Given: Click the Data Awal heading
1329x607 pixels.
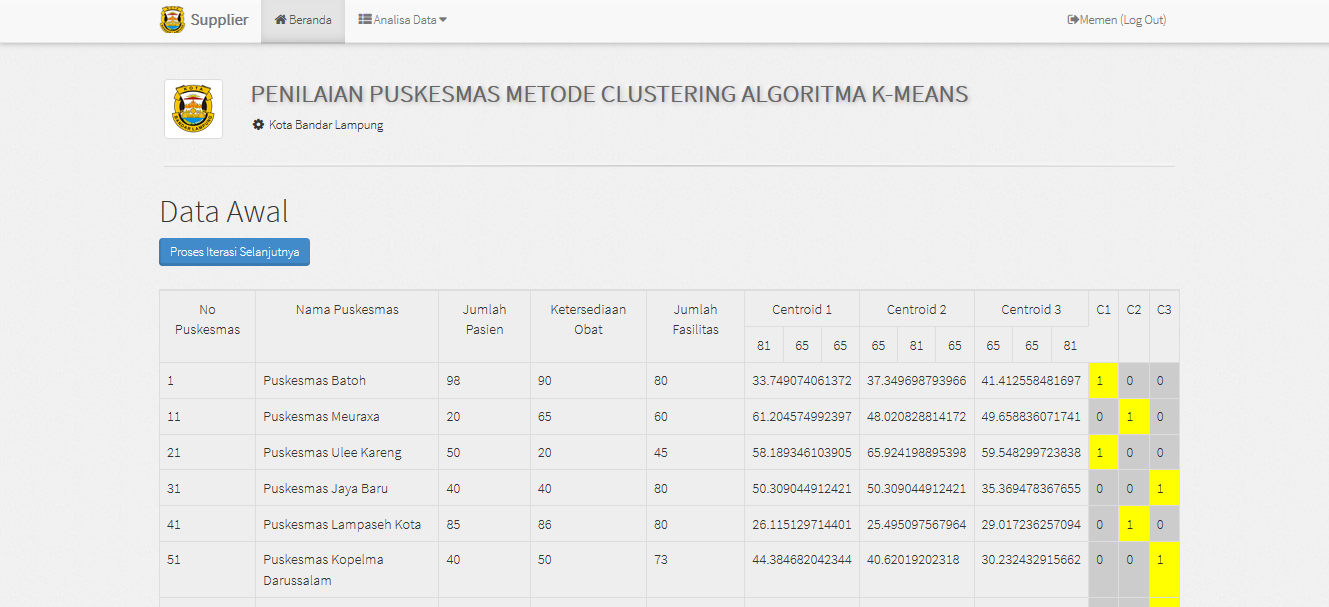Looking at the screenshot, I should coord(224,211).
